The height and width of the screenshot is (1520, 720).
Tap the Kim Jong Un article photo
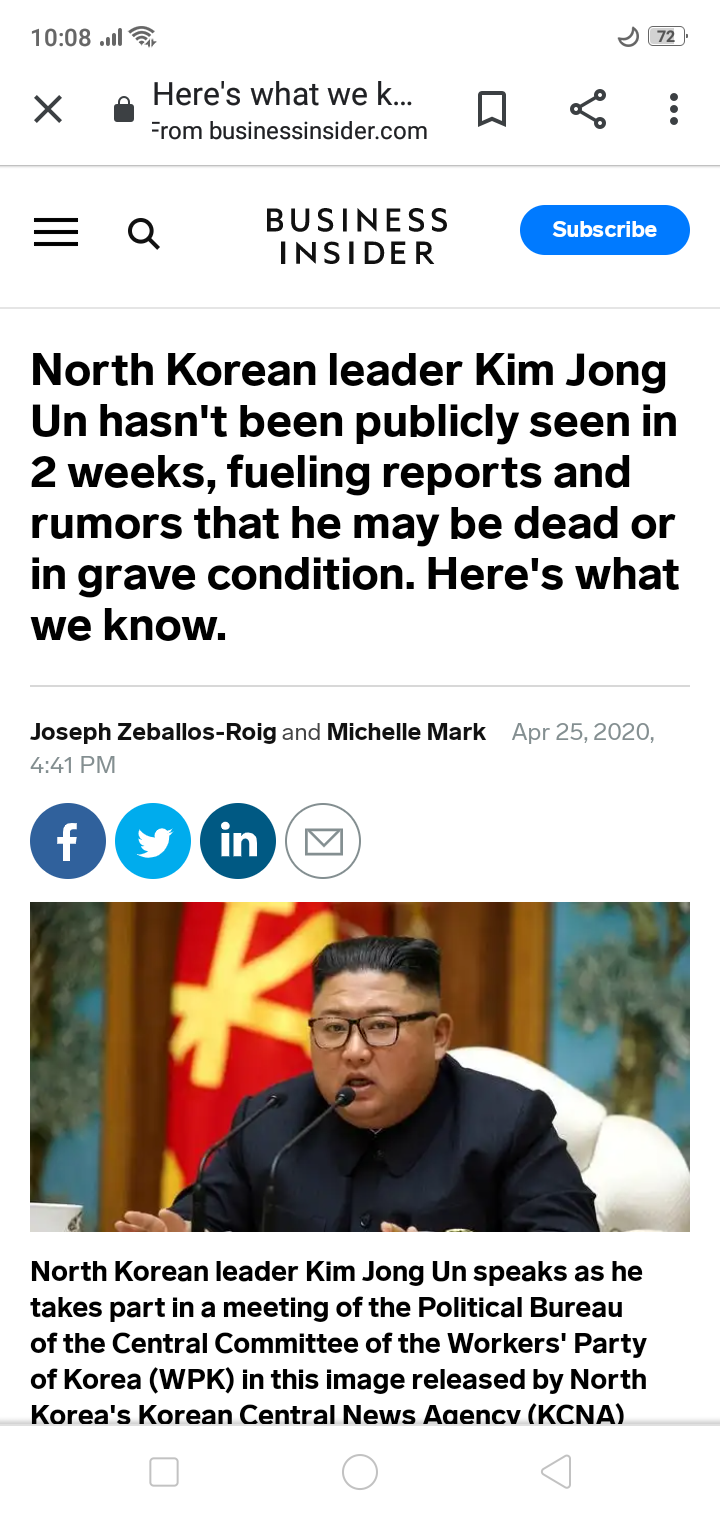[x=360, y=1067]
